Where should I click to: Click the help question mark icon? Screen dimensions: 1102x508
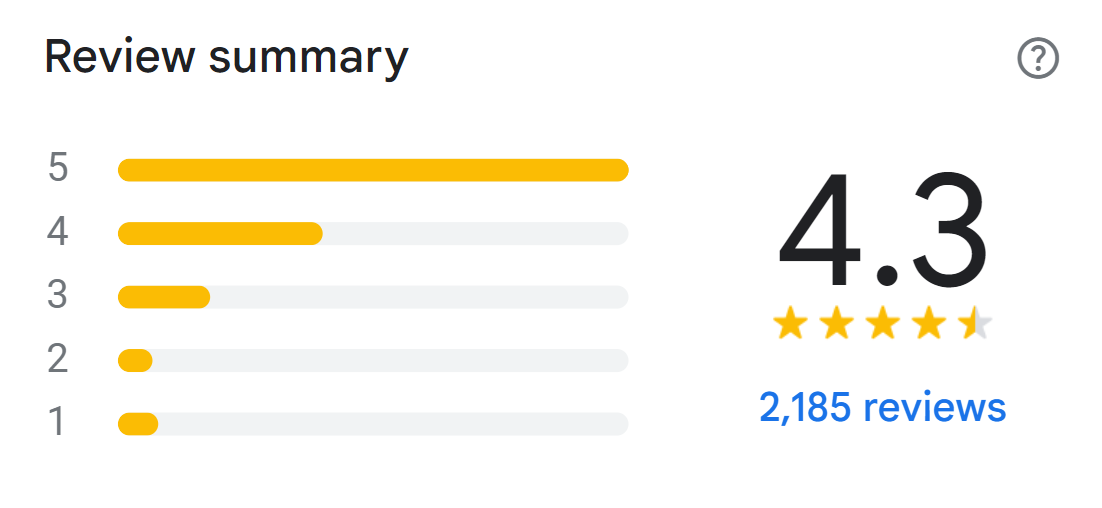pos(1038,59)
